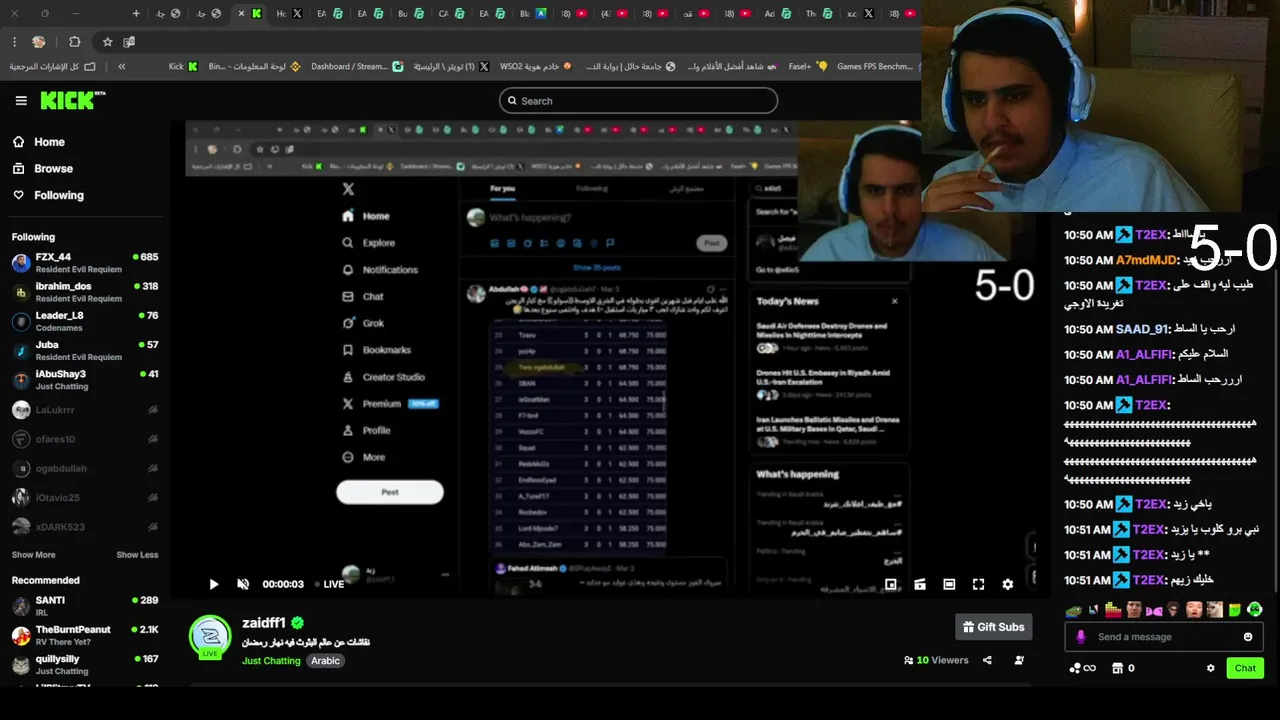Open Kick bookmark in bookmarks bar

coord(184,66)
